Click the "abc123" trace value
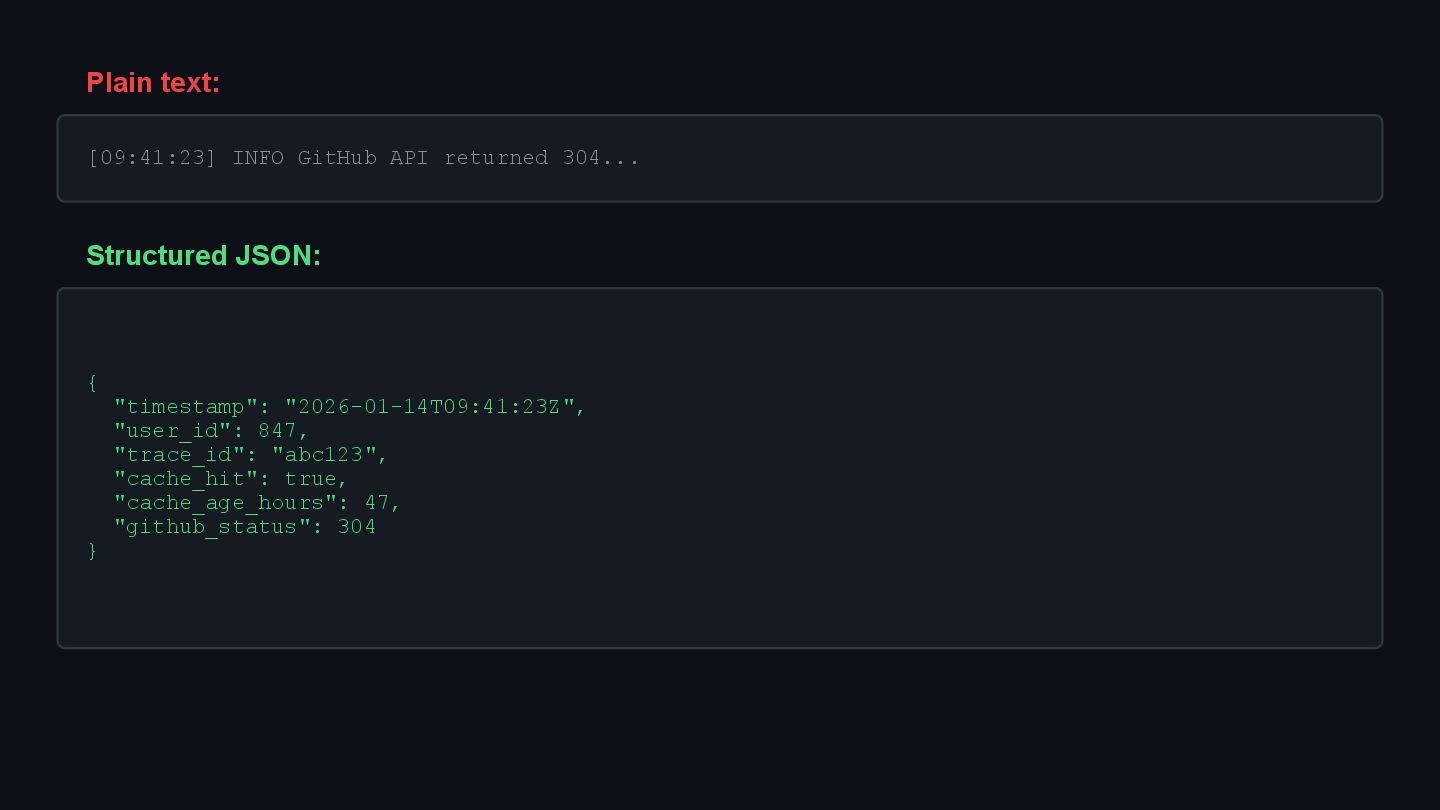The width and height of the screenshot is (1440, 810). [324, 455]
